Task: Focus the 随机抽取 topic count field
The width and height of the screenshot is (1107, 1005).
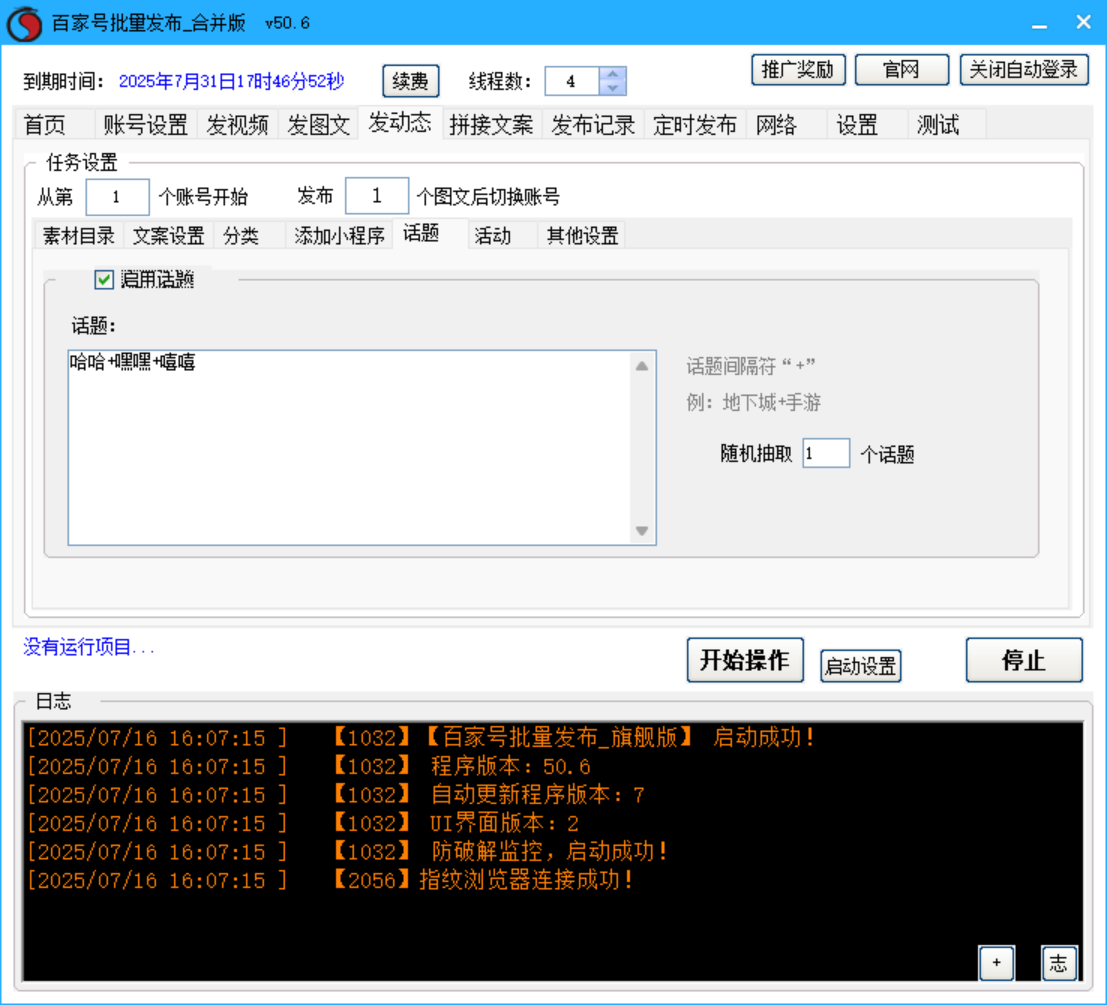Action: pyautogui.click(x=826, y=453)
